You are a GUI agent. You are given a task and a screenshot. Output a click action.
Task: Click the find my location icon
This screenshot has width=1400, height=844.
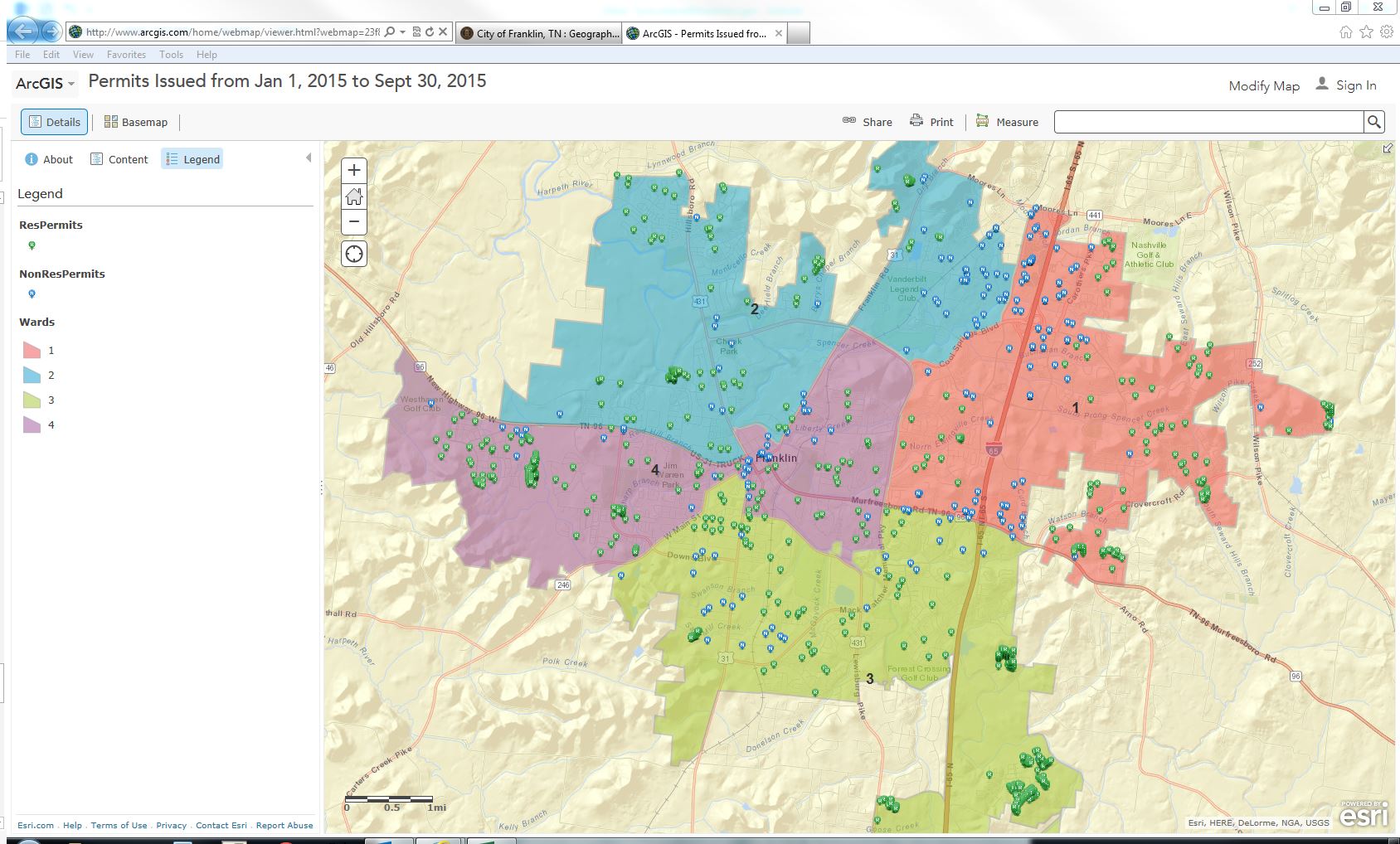click(x=354, y=255)
